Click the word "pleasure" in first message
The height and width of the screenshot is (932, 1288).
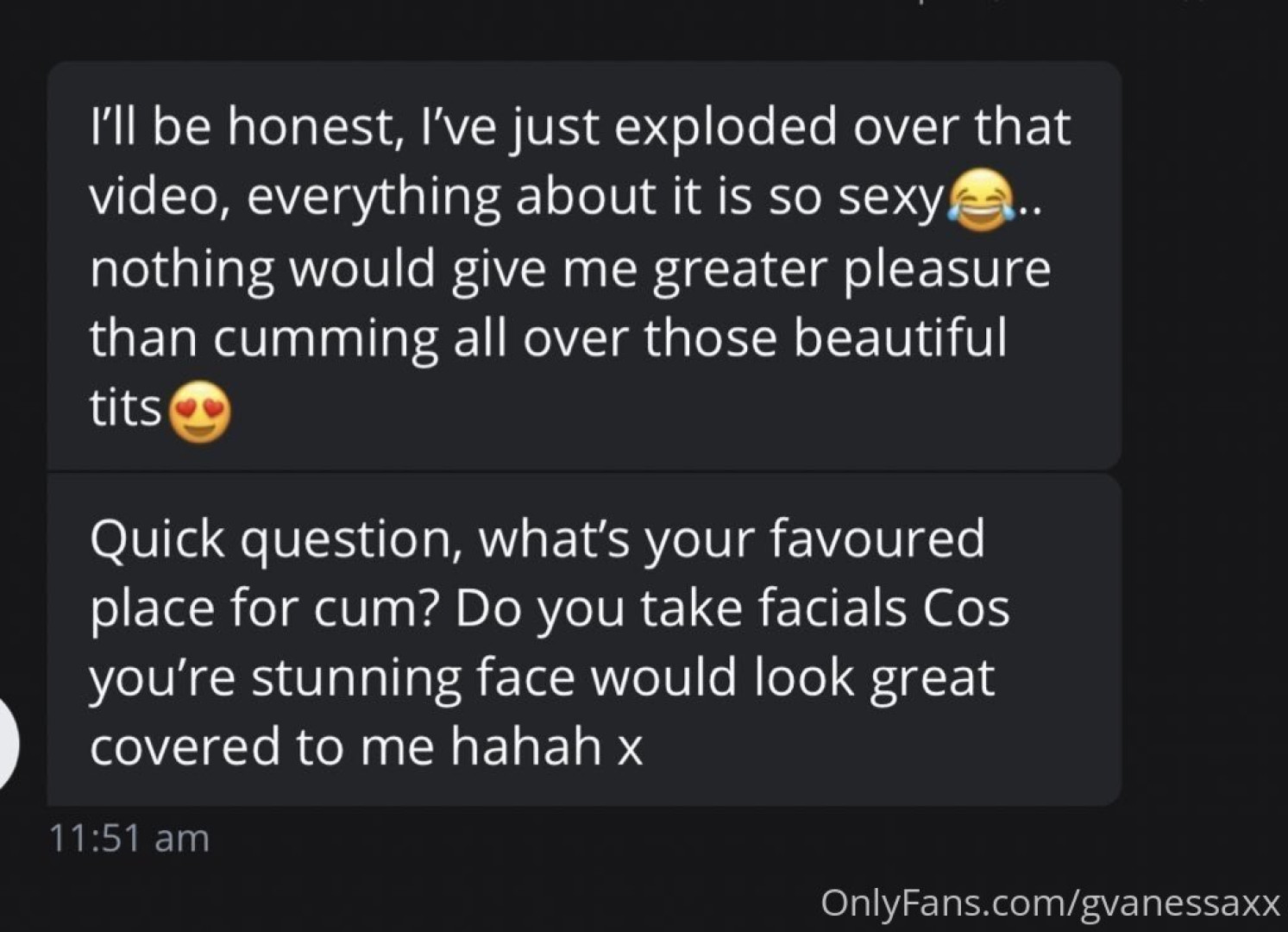946,268
